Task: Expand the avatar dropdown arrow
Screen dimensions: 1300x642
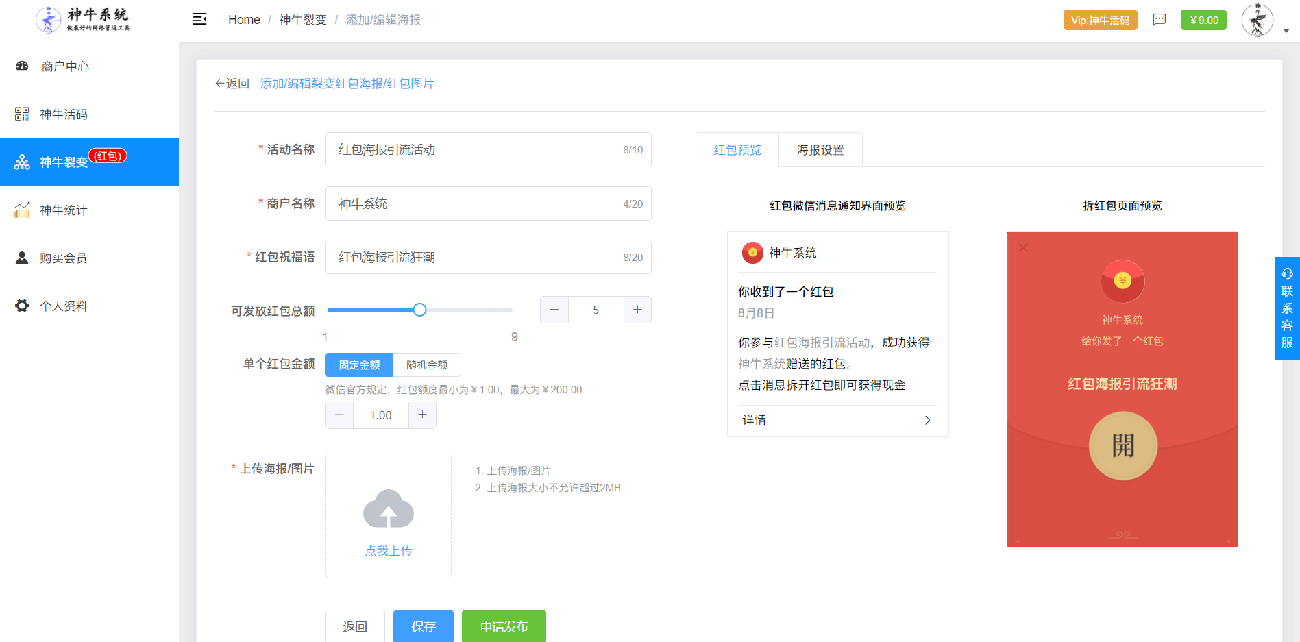Action: click(x=1286, y=31)
